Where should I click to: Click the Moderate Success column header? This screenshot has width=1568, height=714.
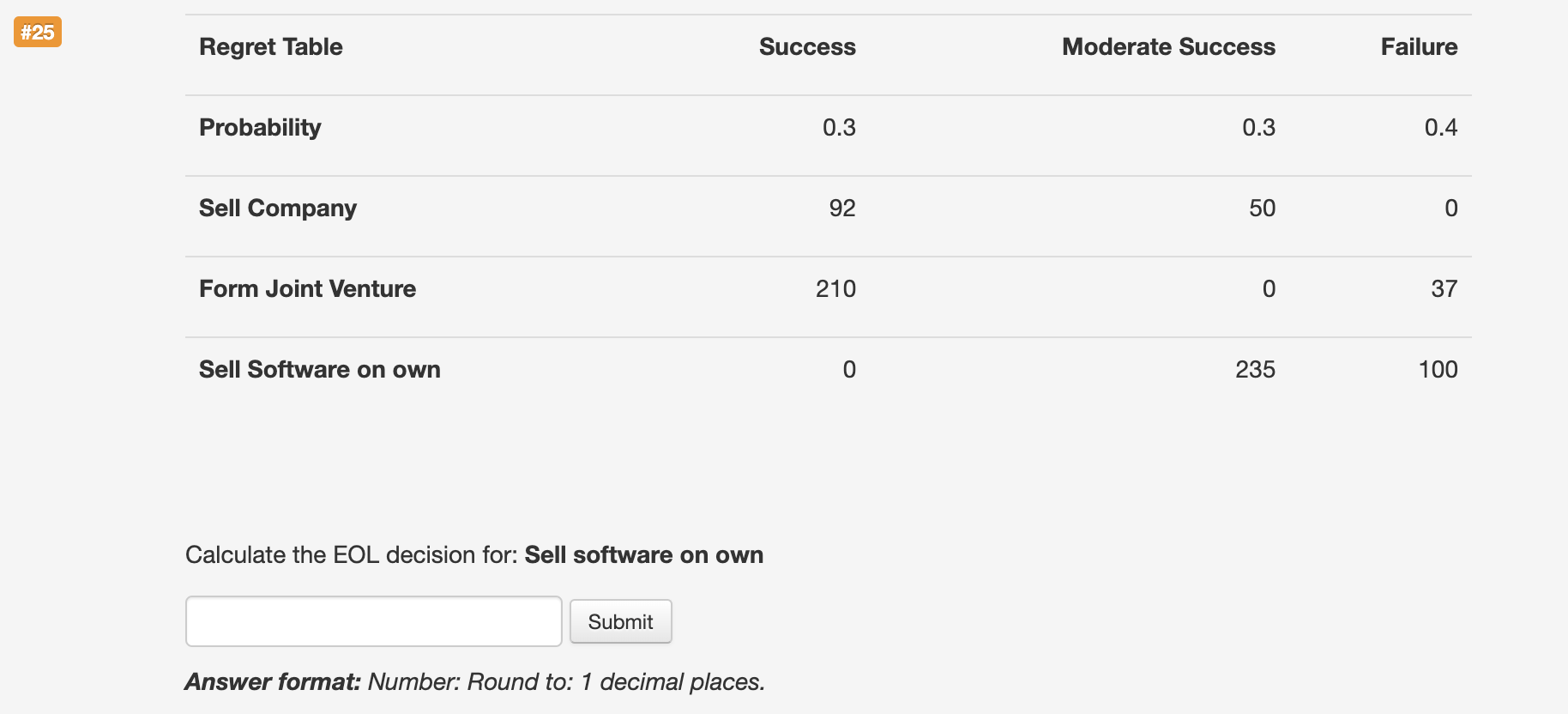pos(1168,47)
